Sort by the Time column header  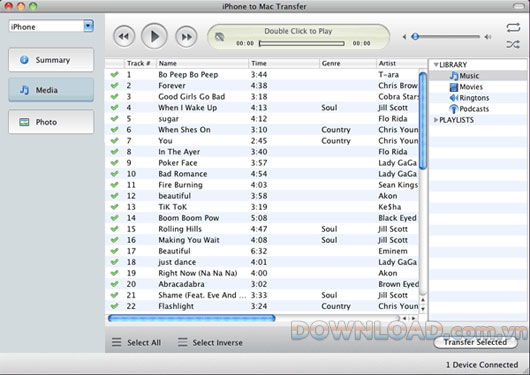pos(284,63)
